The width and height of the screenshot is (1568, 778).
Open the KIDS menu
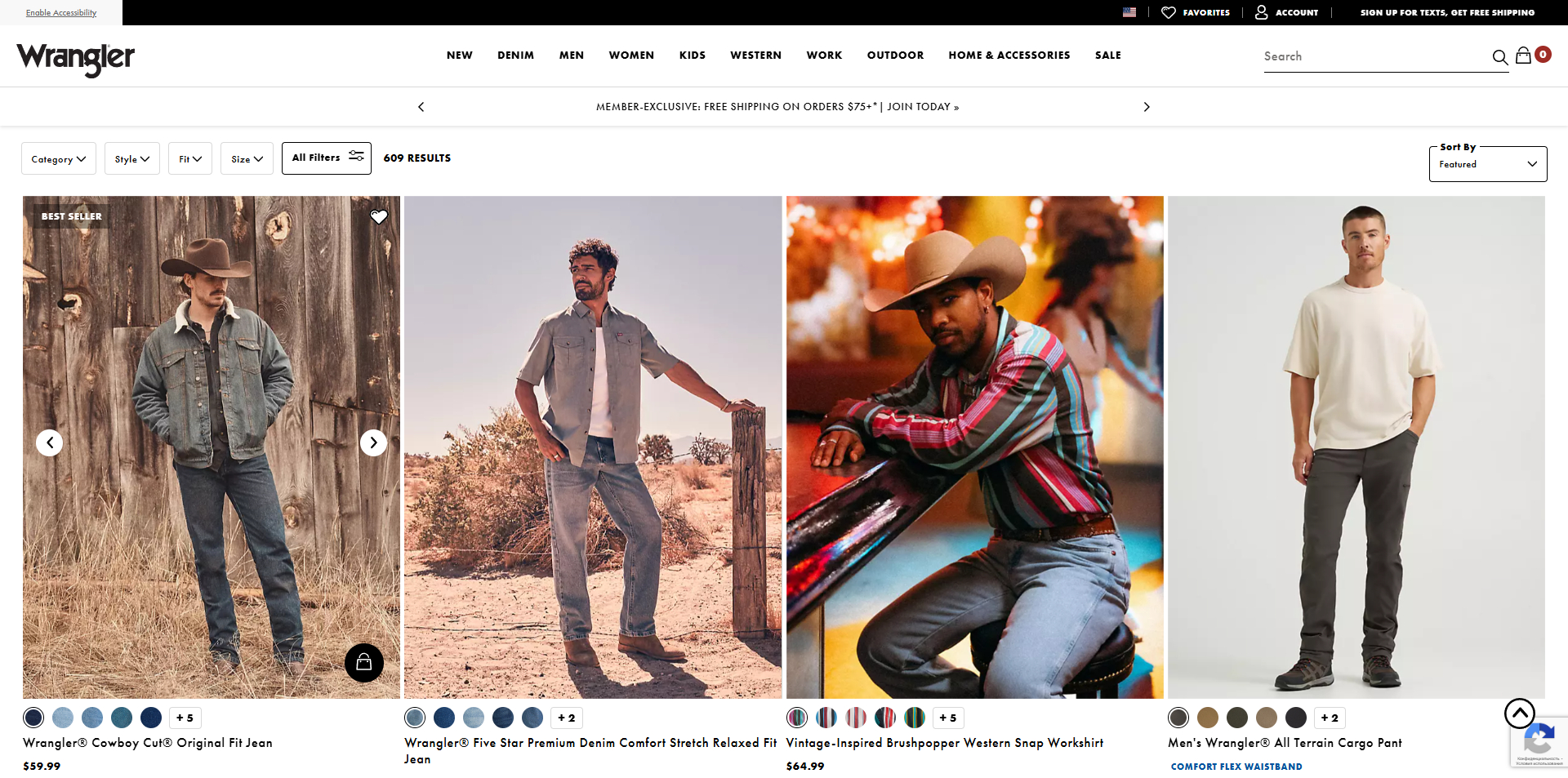pyautogui.click(x=693, y=56)
